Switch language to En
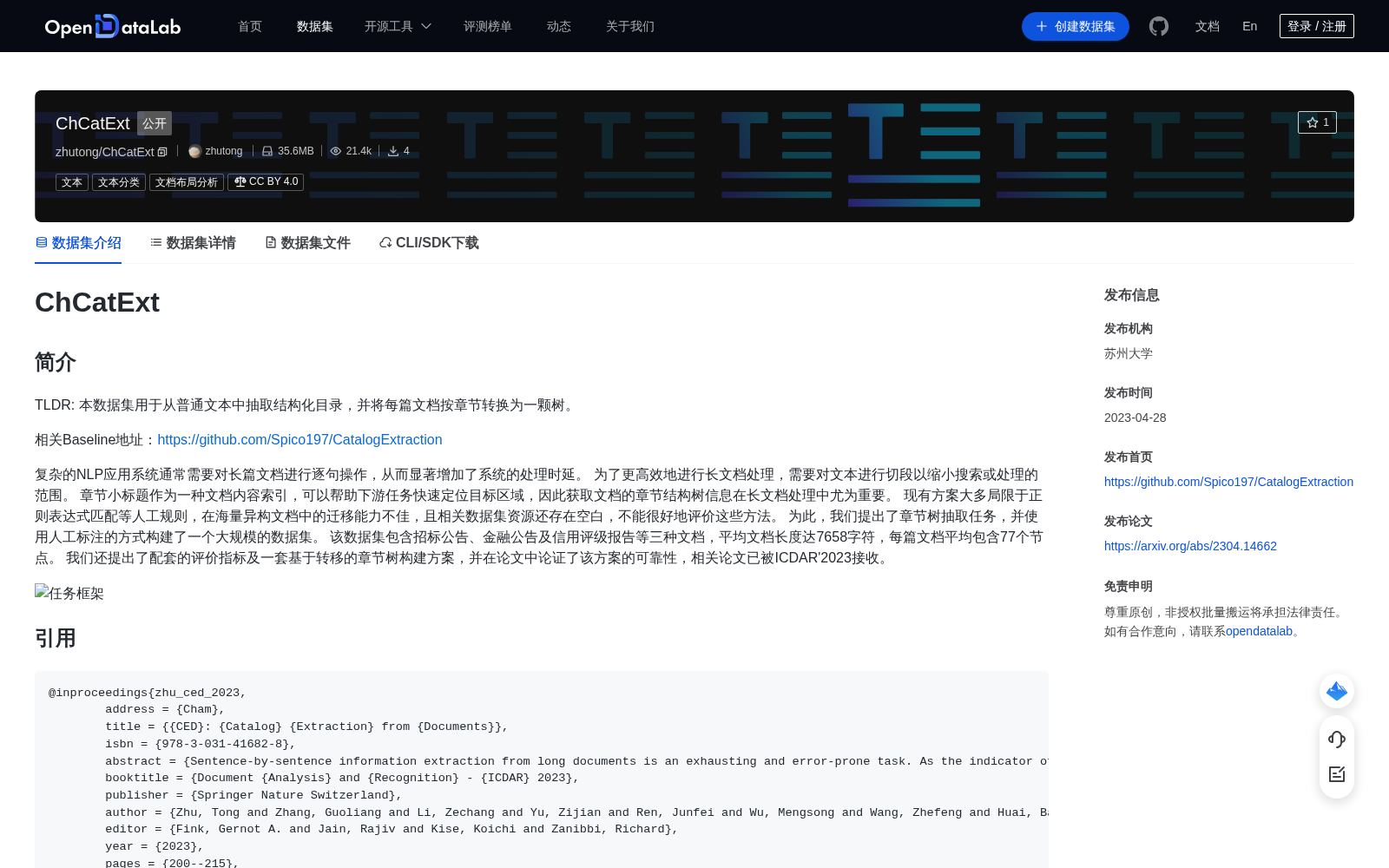Screen dimensions: 1389x868 pyautogui.click(x=1250, y=26)
